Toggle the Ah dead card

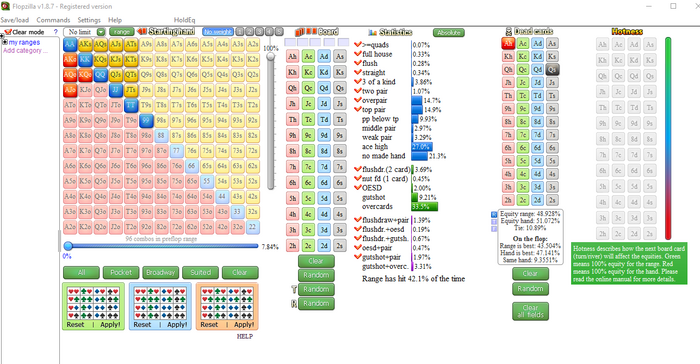click(508, 43)
